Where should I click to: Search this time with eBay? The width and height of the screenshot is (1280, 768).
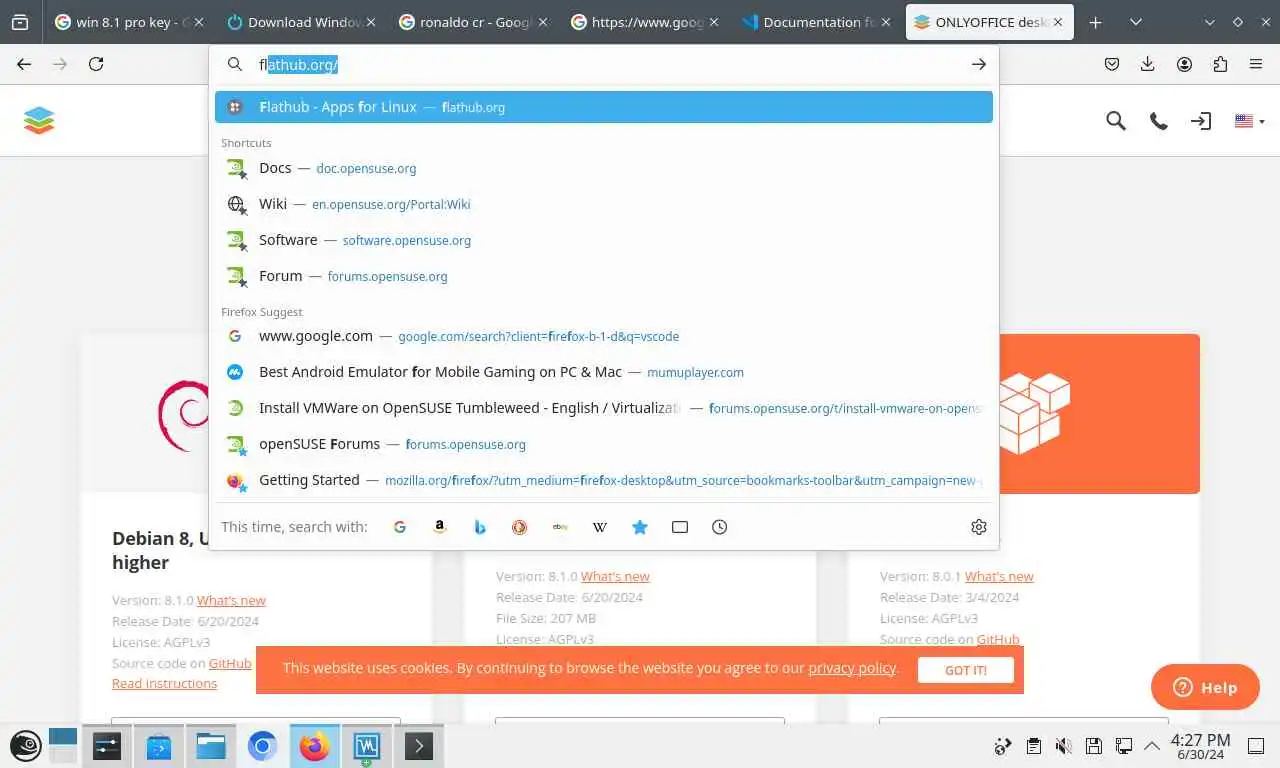pyautogui.click(x=560, y=527)
